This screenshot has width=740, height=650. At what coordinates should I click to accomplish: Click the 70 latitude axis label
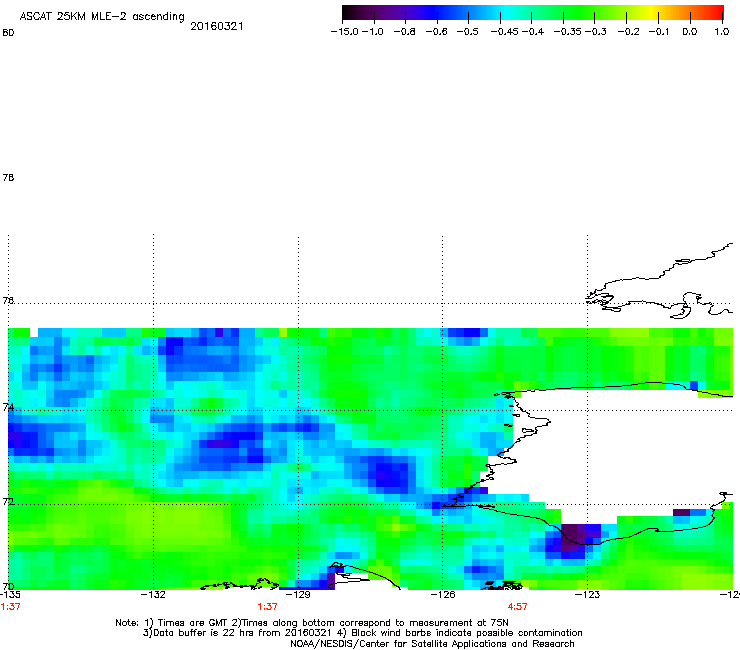pyautogui.click(x=8, y=586)
